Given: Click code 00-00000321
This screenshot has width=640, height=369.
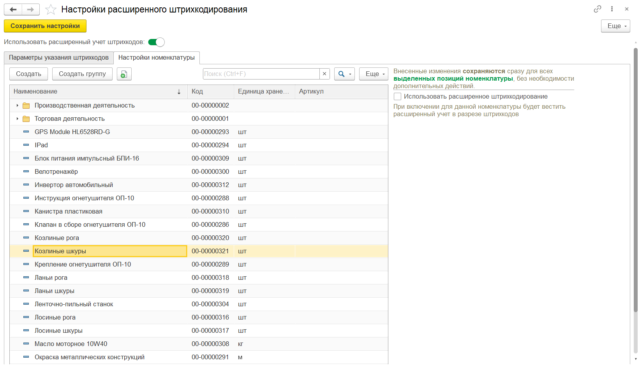Looking at the screenshot, I should (x=210, y=251).
